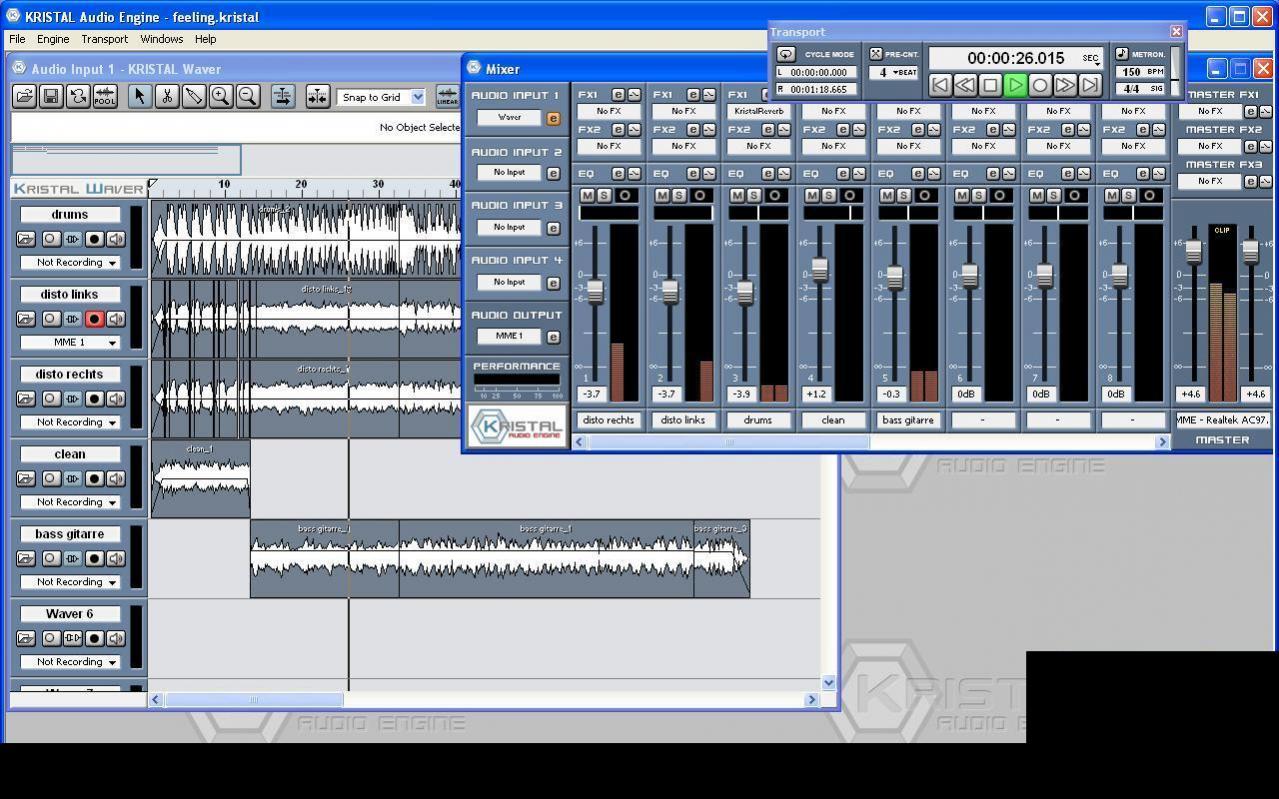Screen dimensions: 1279x799
Task: Toggle cycle mode loop icon
Action: [786, 54]
